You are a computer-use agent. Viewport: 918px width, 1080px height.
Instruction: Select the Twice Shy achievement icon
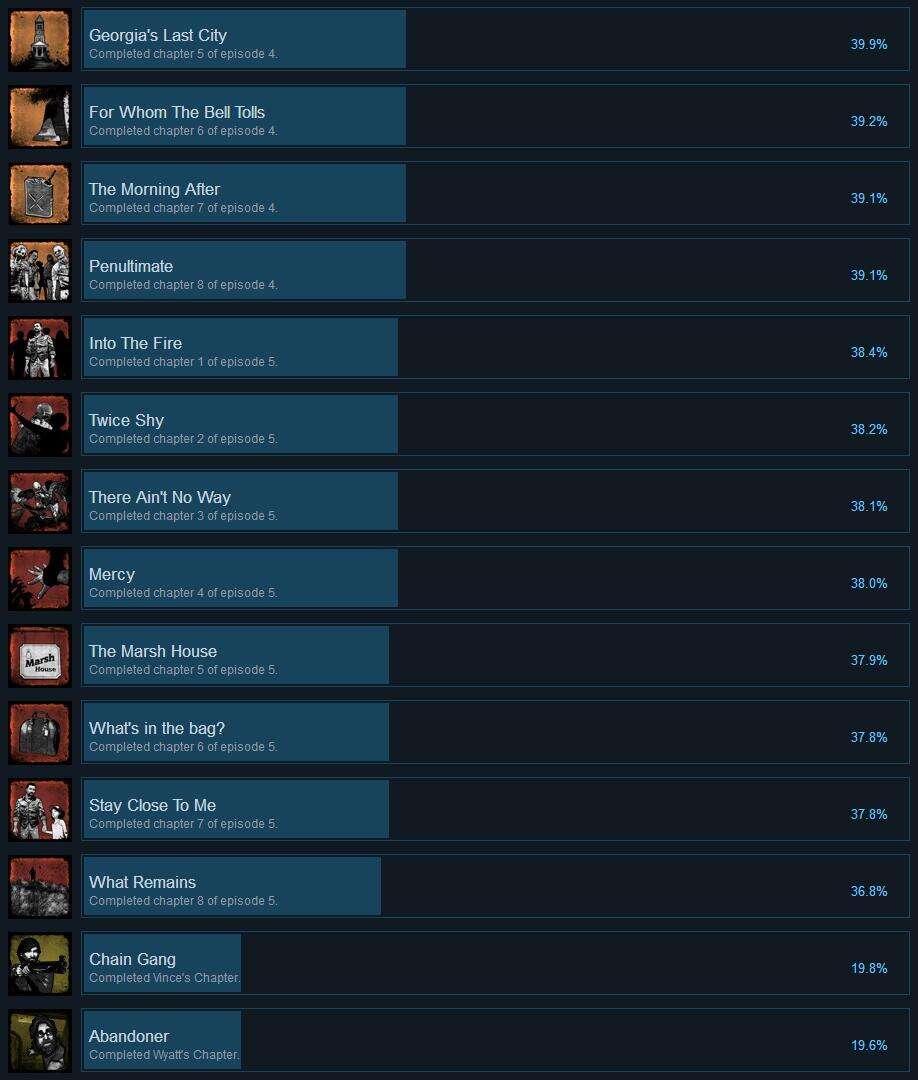(40, 426)
